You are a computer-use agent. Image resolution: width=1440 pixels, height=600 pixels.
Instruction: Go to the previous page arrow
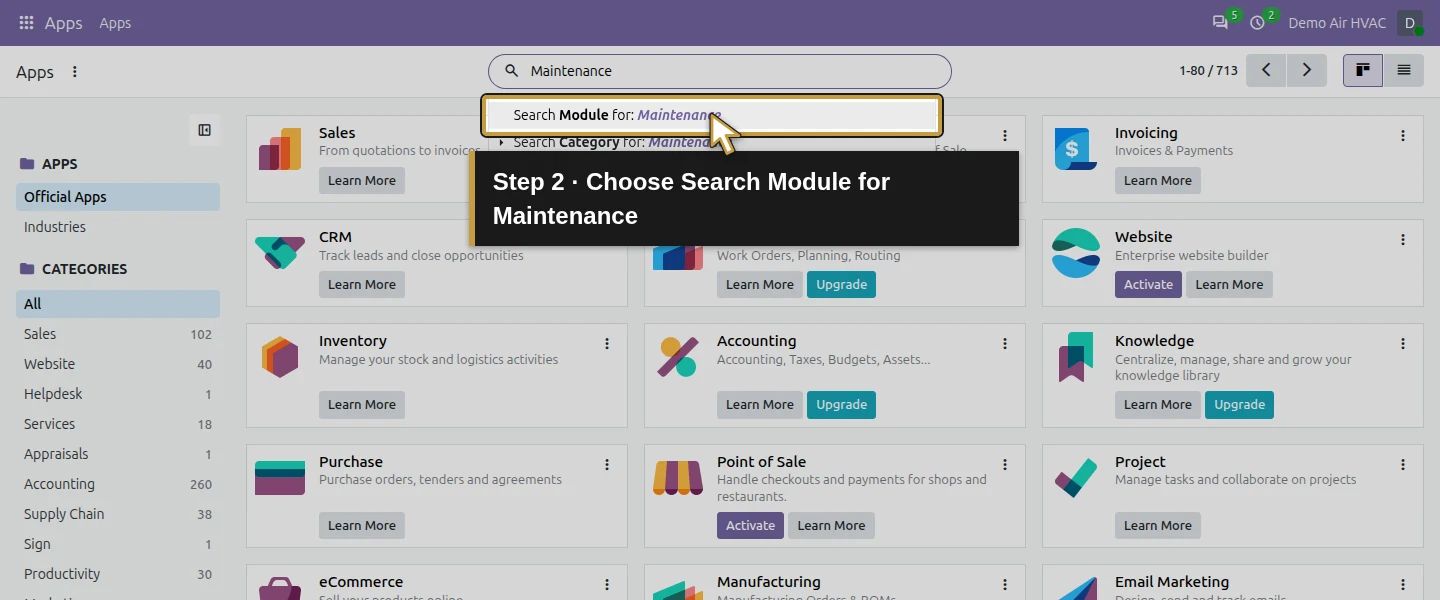(1267, 70)
